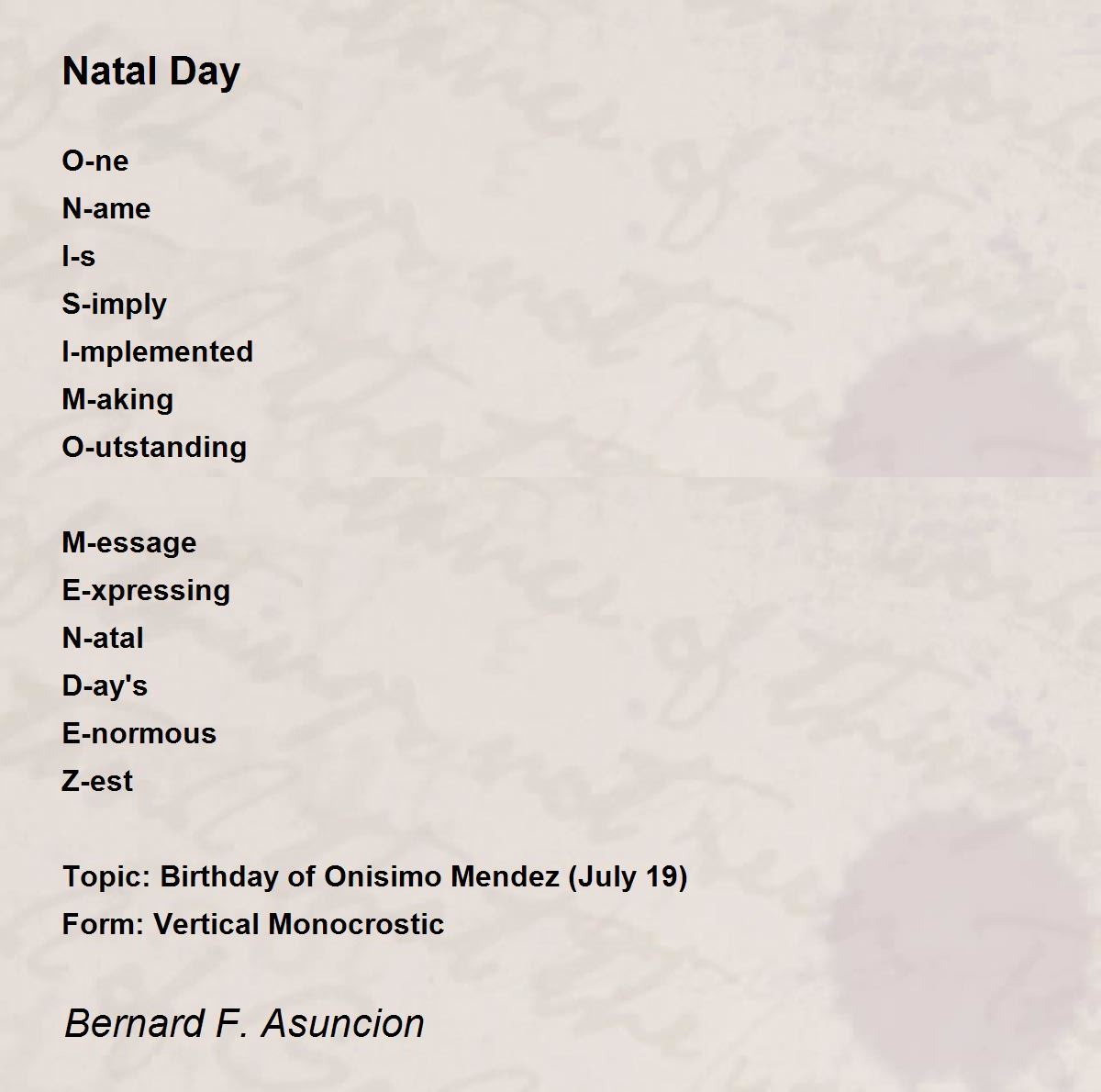
Task: Click the word M-essage
Action: coord(129,542)
